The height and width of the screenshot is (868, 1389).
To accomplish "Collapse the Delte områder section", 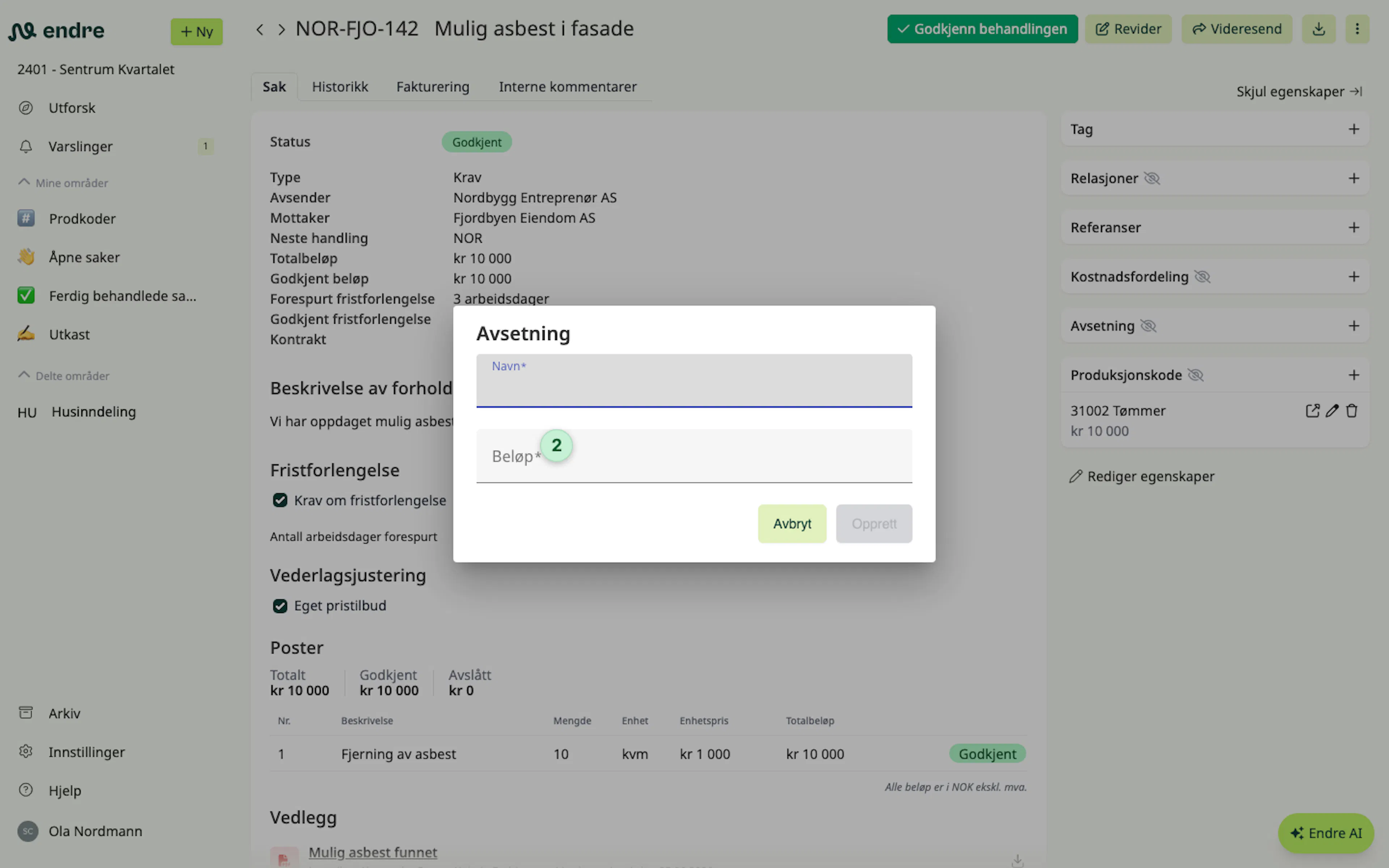I will pos(63,375).
